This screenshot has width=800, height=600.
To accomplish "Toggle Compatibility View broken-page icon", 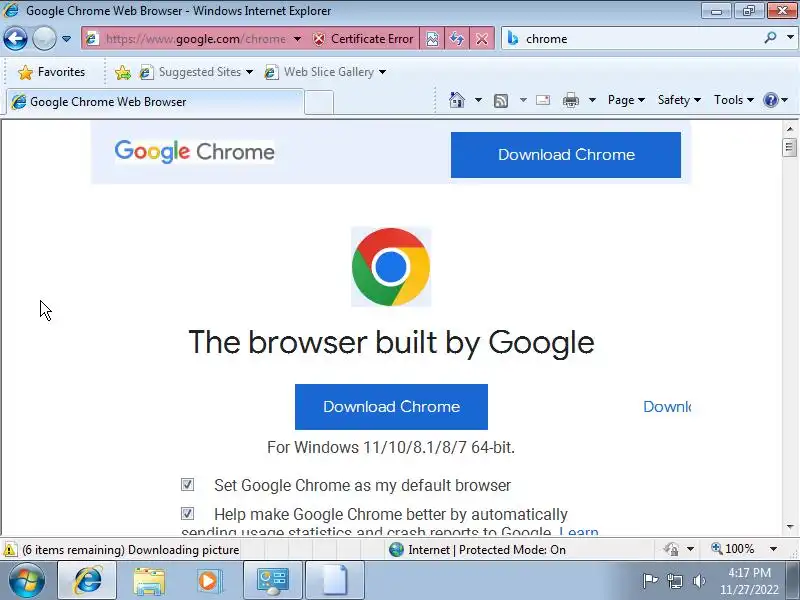I will [432, 39].
